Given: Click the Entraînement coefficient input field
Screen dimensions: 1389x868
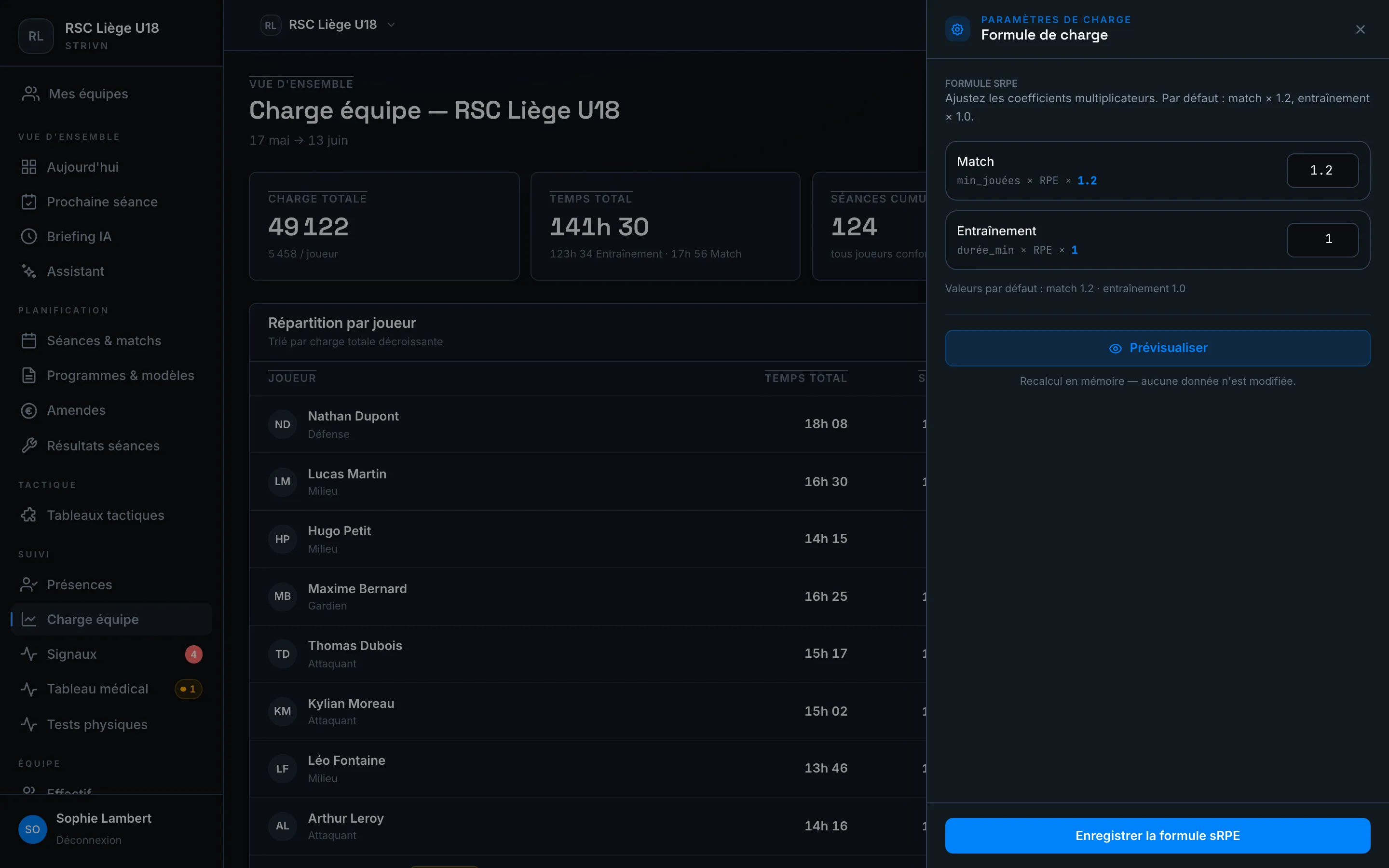Looking at the screenshot, I should [x=1322, y=239].
